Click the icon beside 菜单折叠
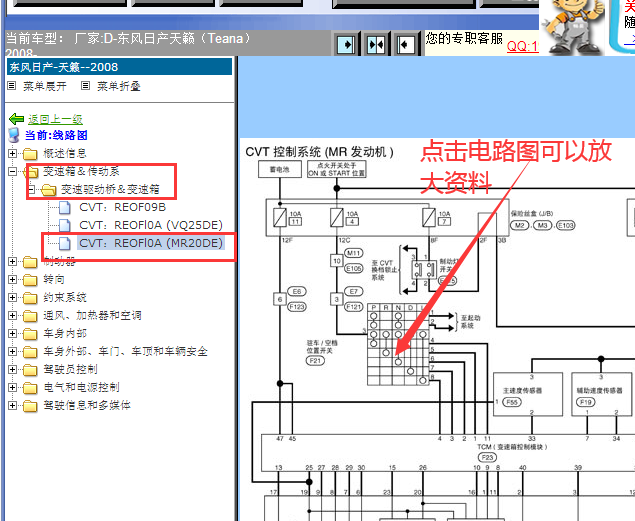This screenshot has height=521, width=635. point(85,86)
